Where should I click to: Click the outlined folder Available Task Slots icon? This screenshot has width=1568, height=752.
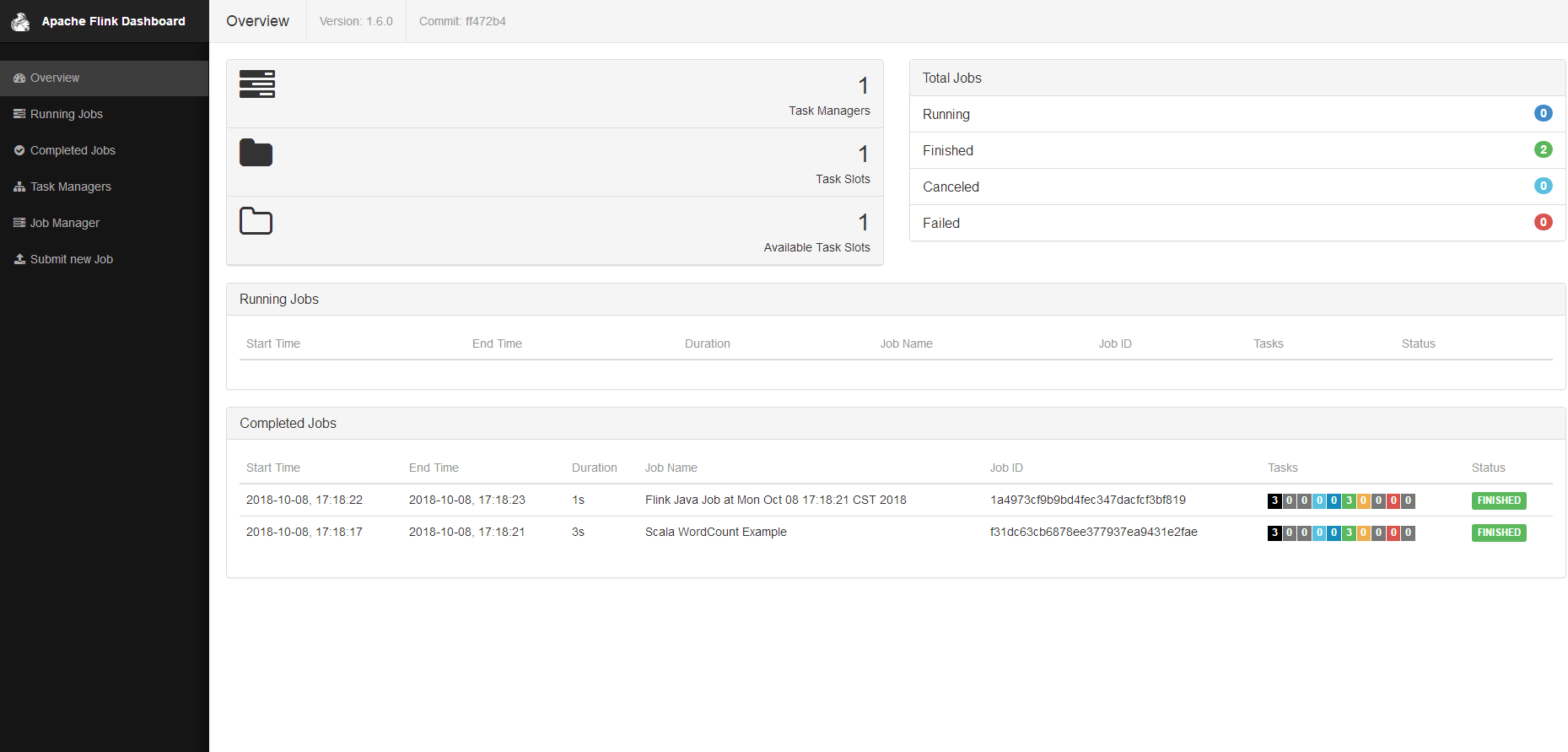pyautogui.click(x=256, y=221)
